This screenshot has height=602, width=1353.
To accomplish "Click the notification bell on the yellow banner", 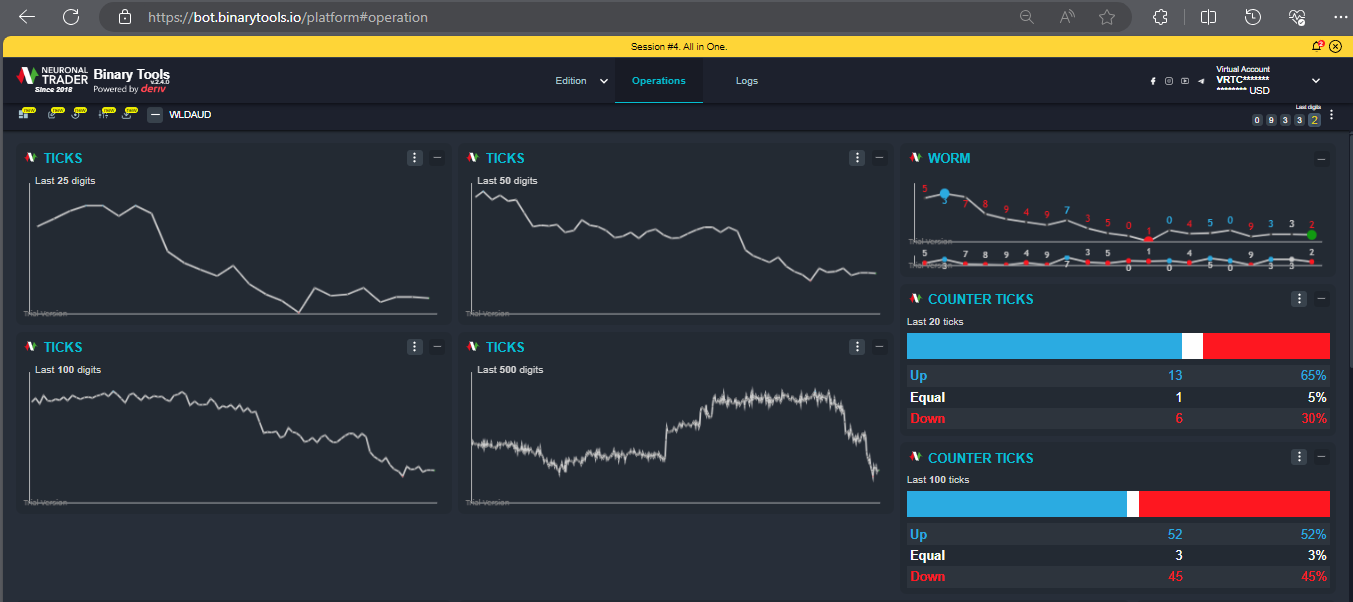I will [1318, 46].
